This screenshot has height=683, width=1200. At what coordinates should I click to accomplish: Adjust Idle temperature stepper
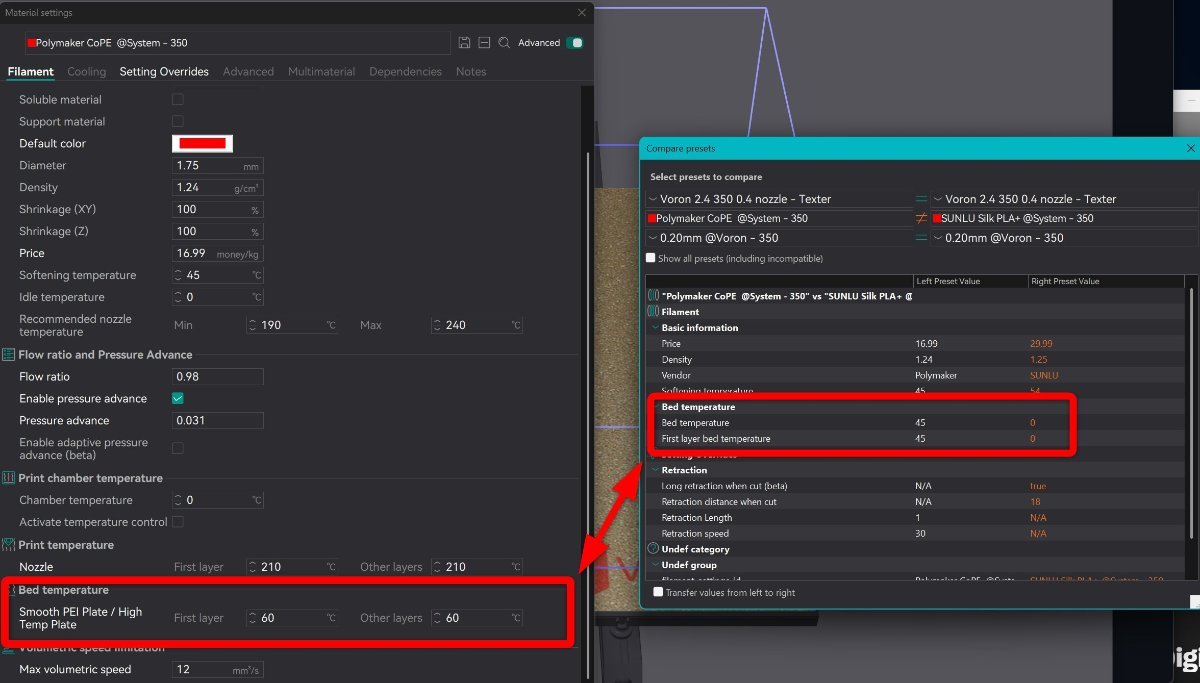pyautogui.click(x=178, y=297)
